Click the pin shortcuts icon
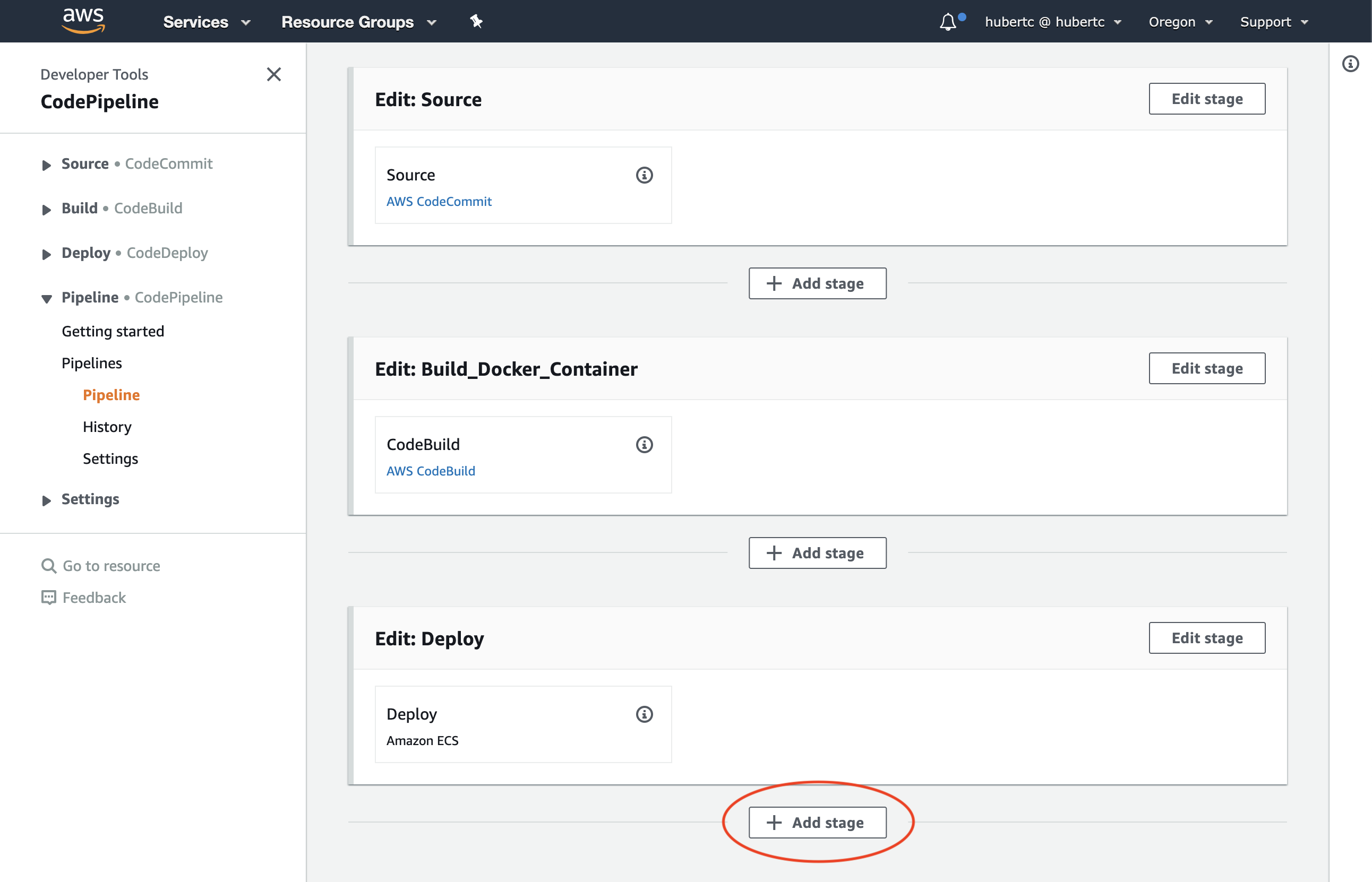Viewport: 1372px width, 882px height. click(x=476, y=22)
